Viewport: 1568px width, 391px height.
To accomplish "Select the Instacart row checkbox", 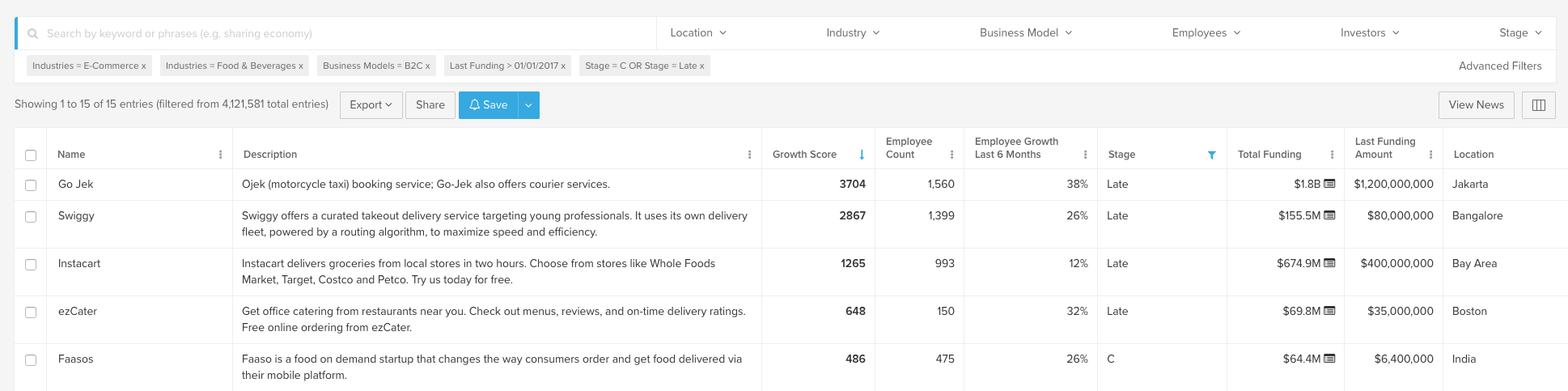I will [31, 265].
